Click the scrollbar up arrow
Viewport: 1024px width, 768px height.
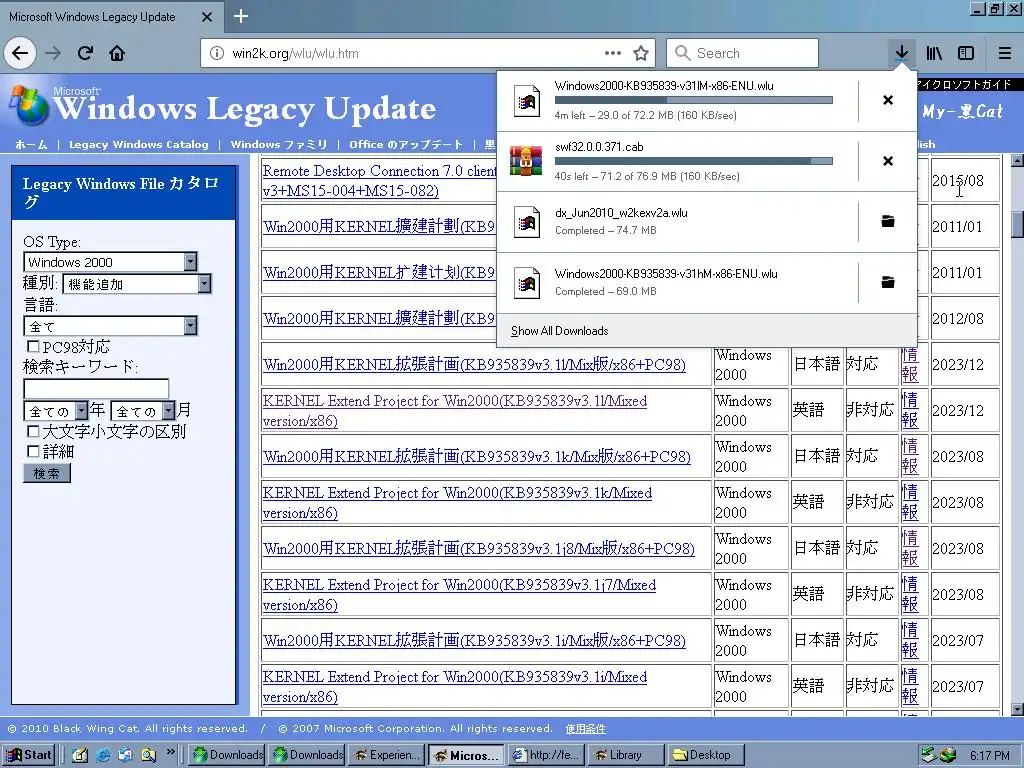(1017, 161)
